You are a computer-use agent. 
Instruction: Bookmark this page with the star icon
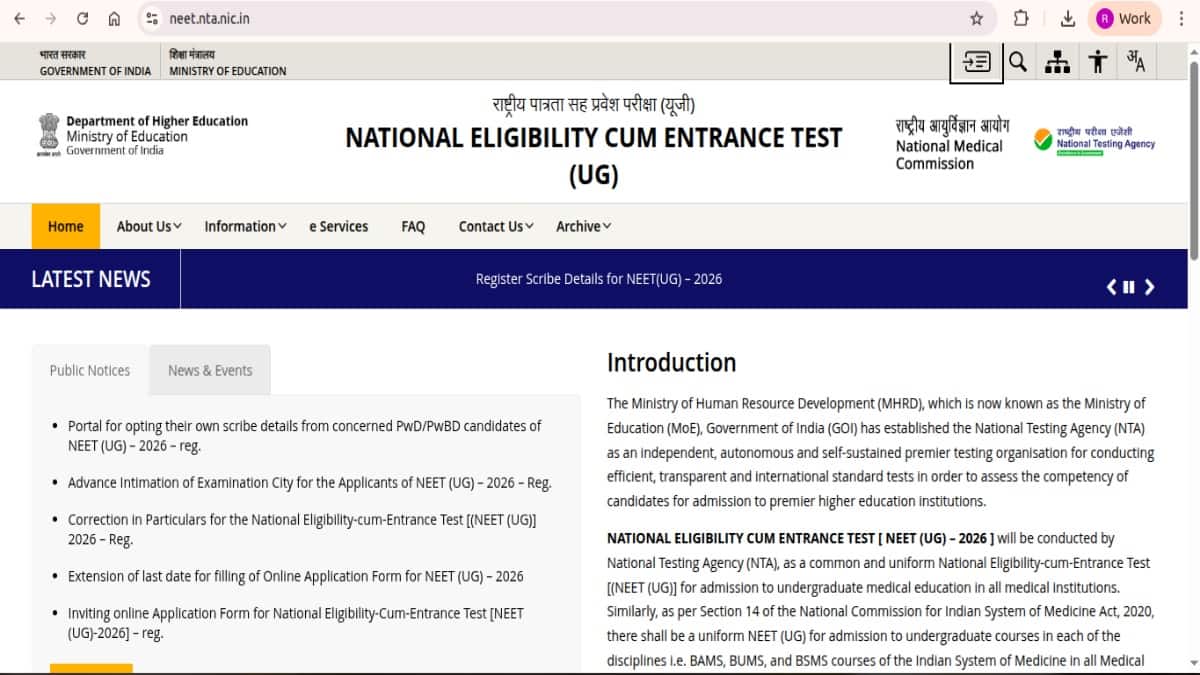(976, 18)
